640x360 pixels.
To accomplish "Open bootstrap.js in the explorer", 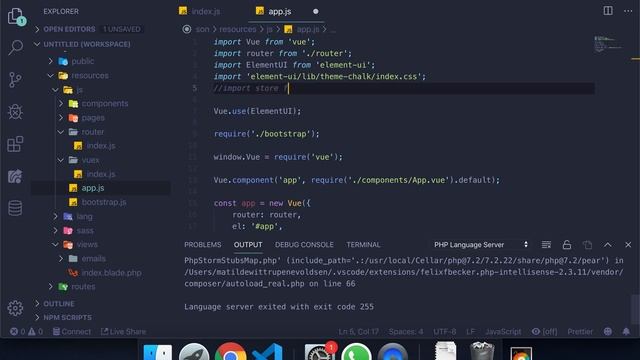I will (104, 202).
